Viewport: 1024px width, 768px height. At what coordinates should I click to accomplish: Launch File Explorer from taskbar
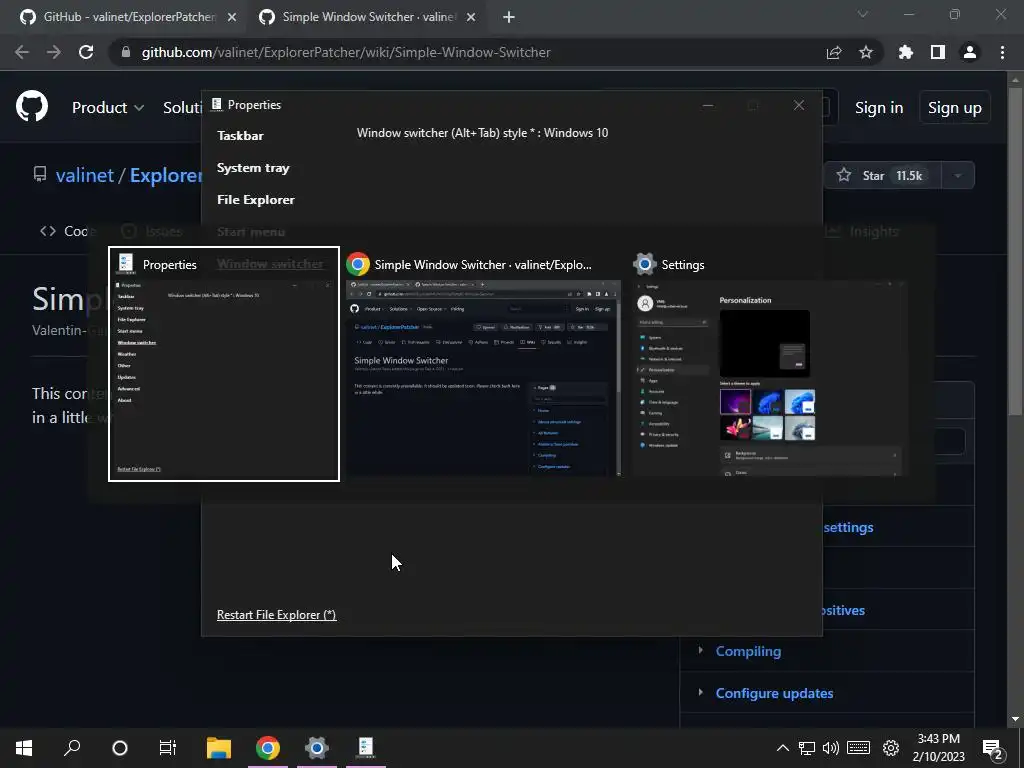219,748
